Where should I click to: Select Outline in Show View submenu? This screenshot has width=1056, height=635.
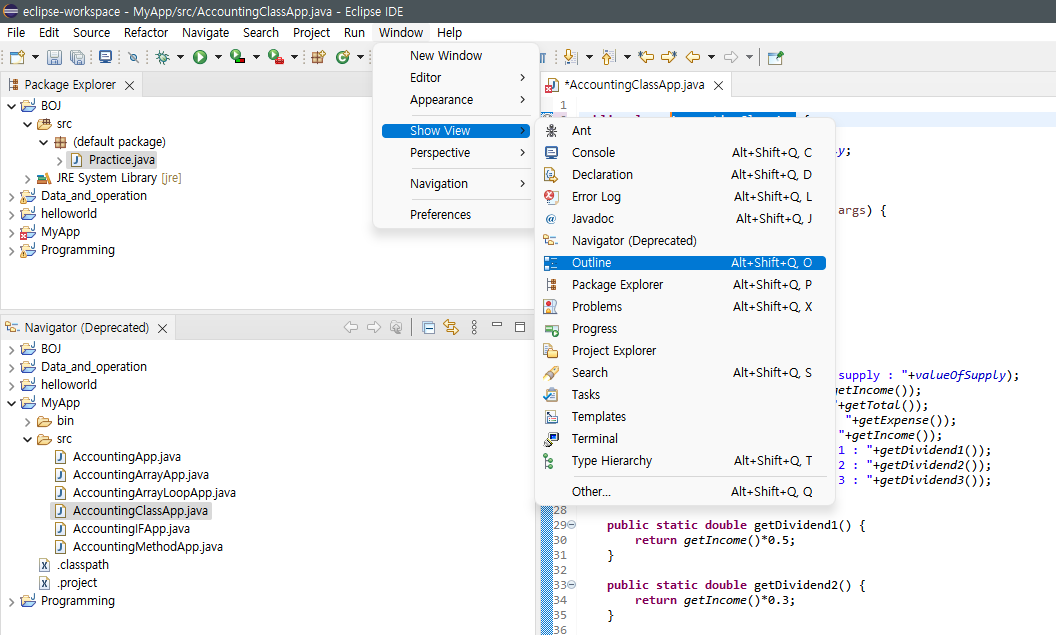point(684,263)
